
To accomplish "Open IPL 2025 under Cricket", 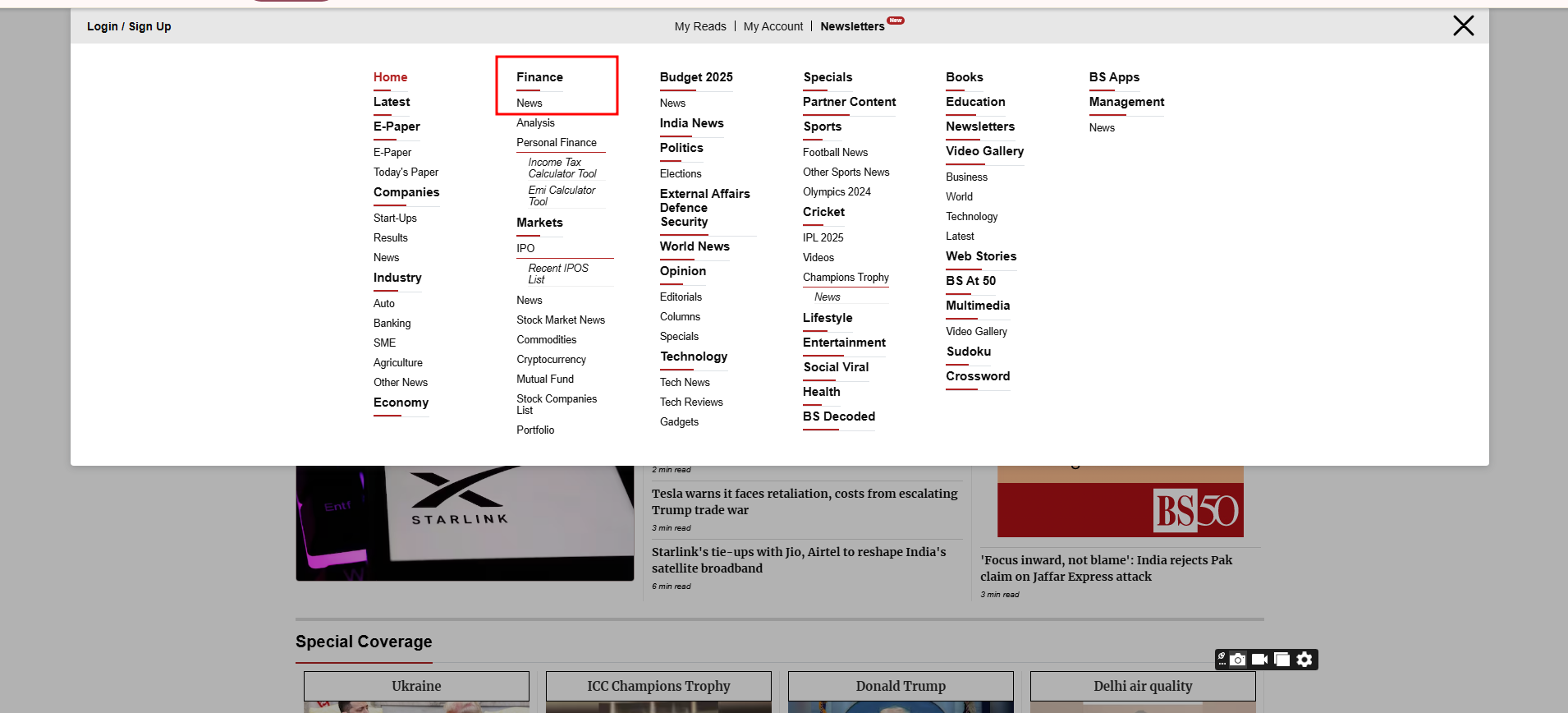I will coord(823,237).
